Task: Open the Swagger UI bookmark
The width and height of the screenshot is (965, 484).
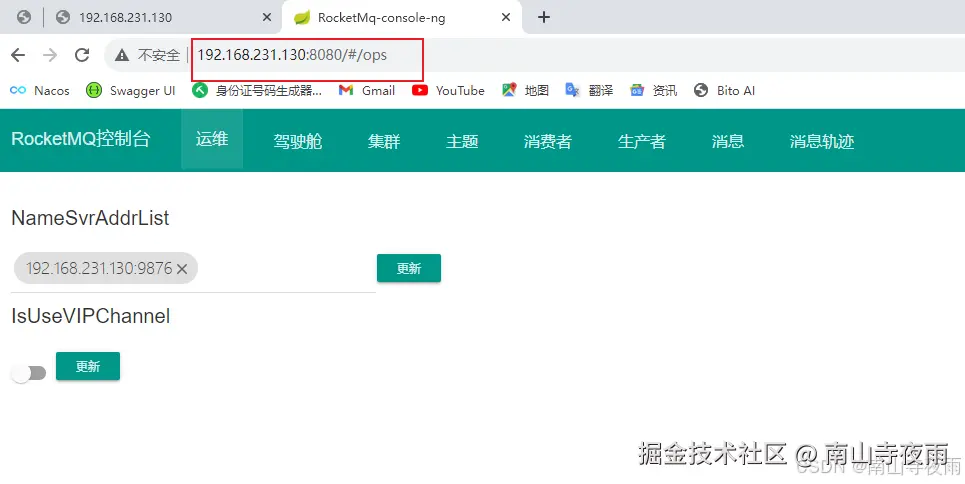Action: 130,91
